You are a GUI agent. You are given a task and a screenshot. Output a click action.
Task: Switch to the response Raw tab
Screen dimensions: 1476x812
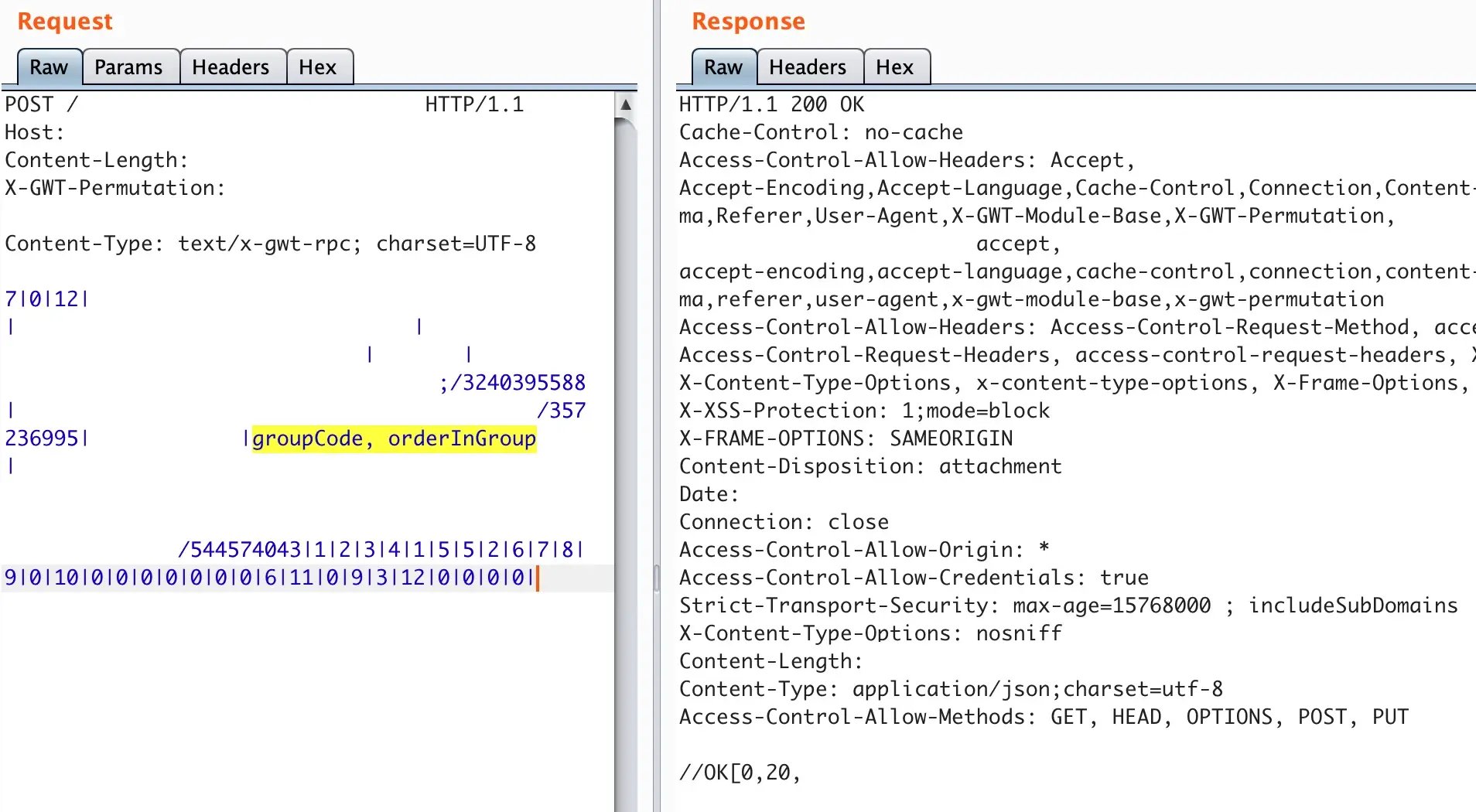723,67
